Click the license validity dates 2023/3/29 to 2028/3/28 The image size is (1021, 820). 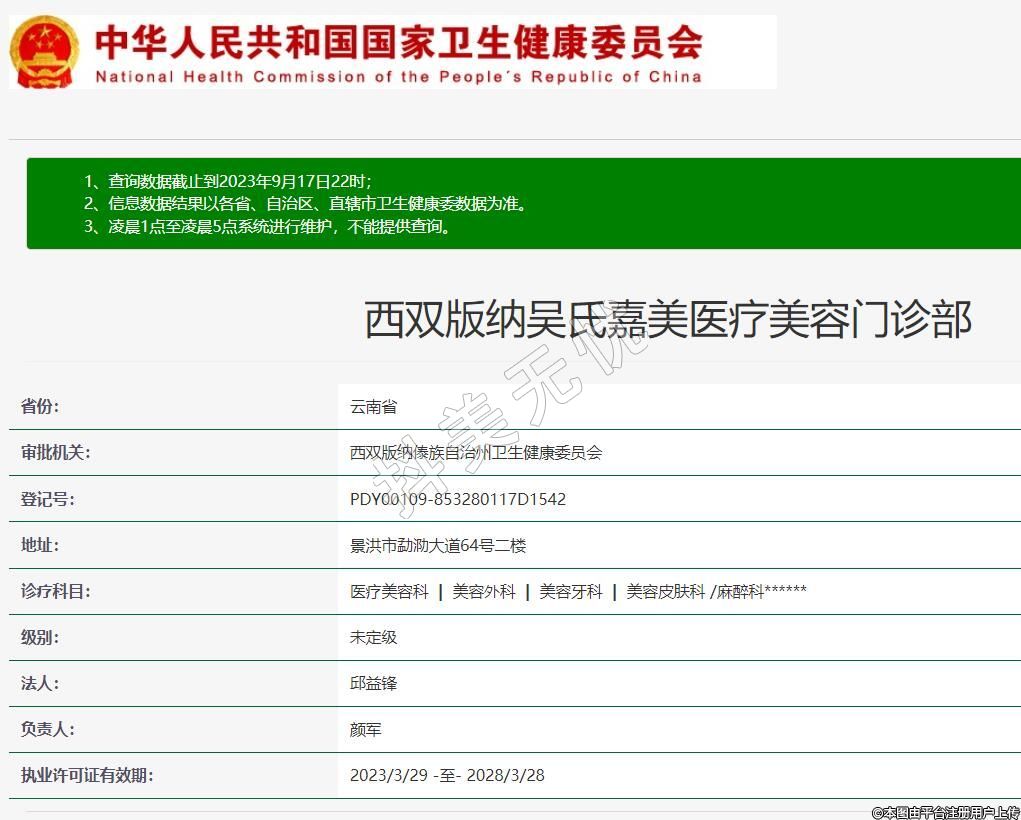[x=447, y=775]
